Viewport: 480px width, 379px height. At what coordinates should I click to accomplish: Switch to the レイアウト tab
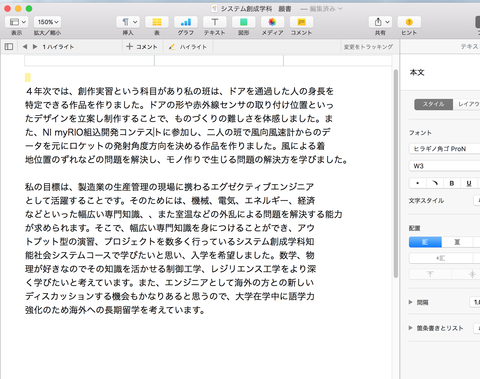[x=467, y=104]
